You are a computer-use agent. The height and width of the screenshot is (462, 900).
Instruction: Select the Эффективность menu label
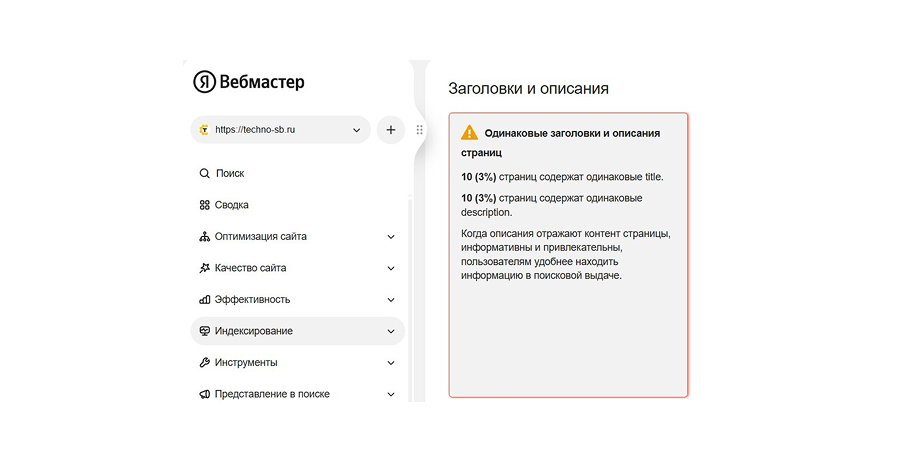coord(252,299)
